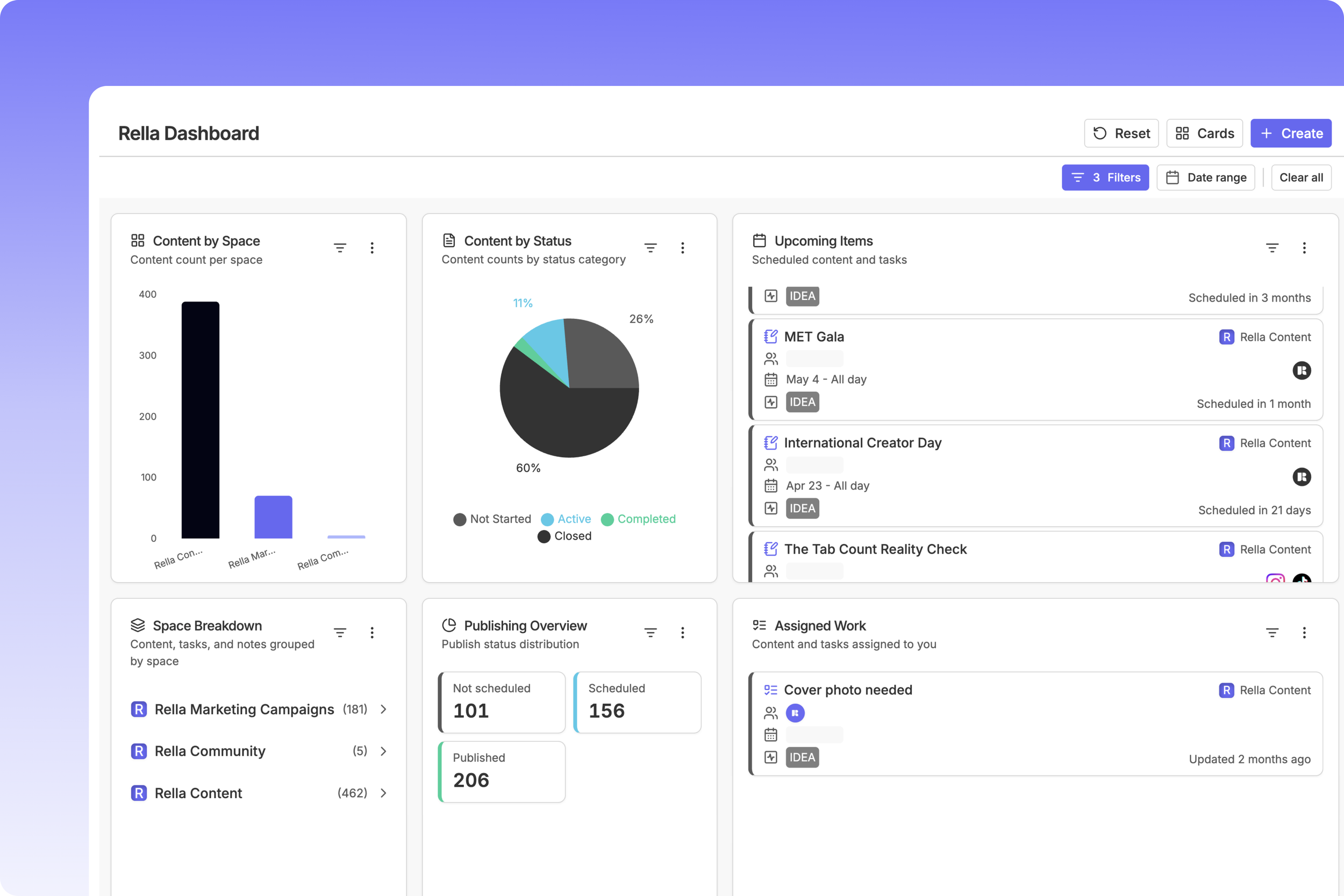Switch view using Cards button
This screenshot has height=896, width=1344.
1204,133
